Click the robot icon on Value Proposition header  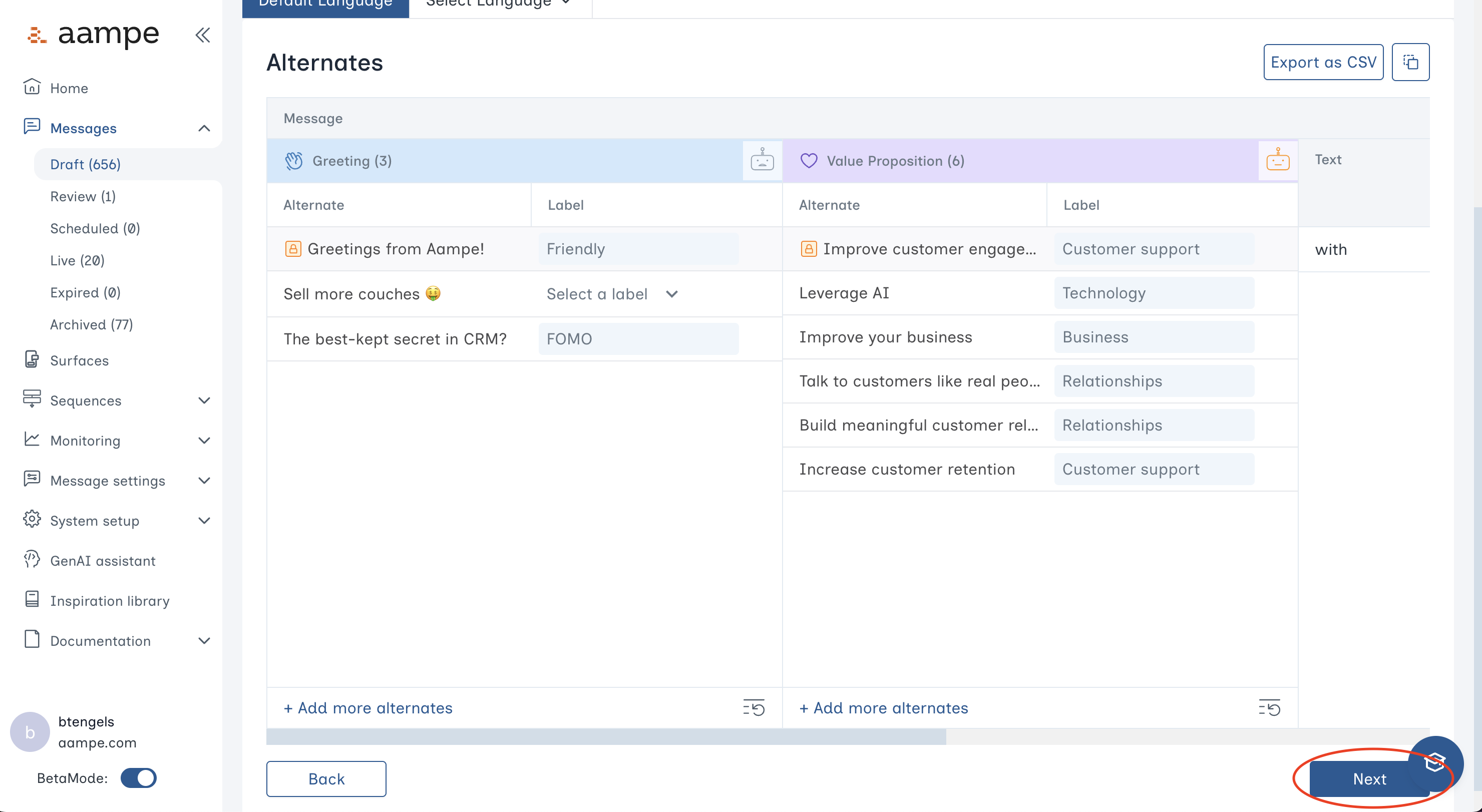click(x=1277, y=161)
